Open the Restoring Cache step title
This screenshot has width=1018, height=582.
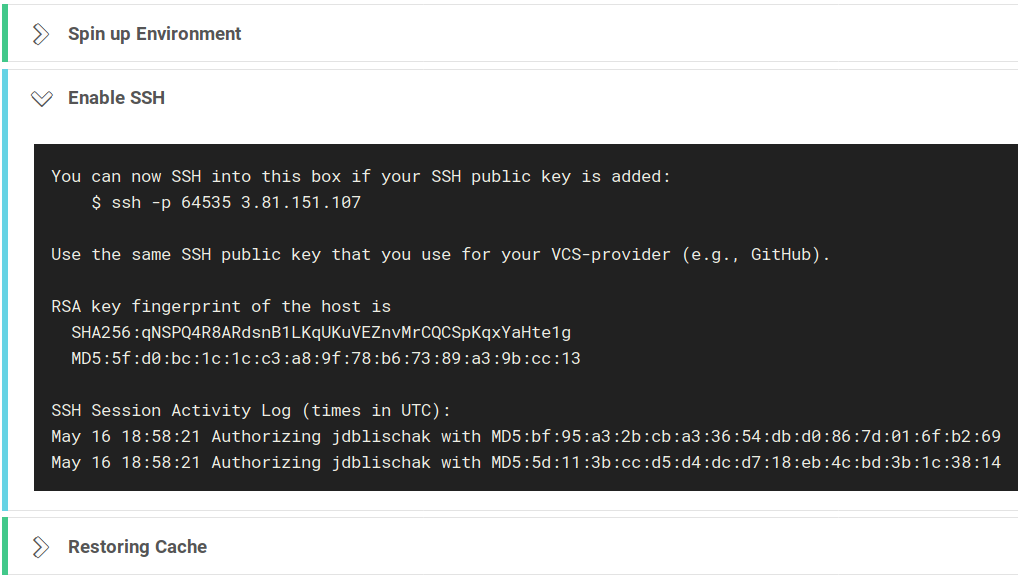point(138,547)
